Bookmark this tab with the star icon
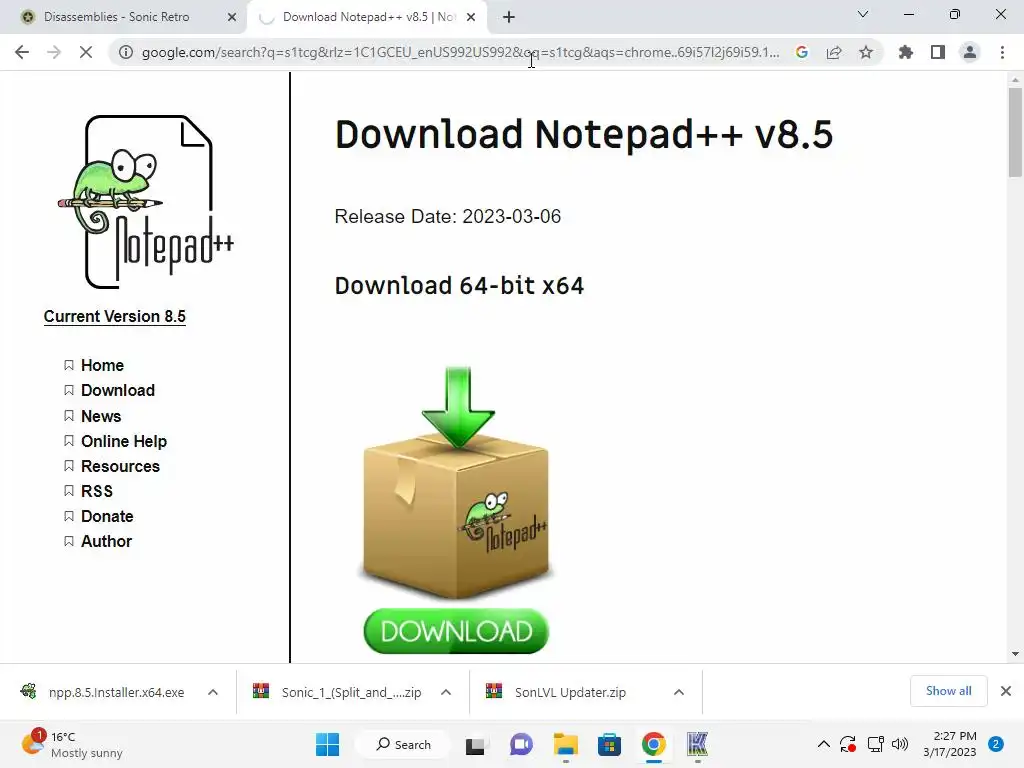 point(866,52)
